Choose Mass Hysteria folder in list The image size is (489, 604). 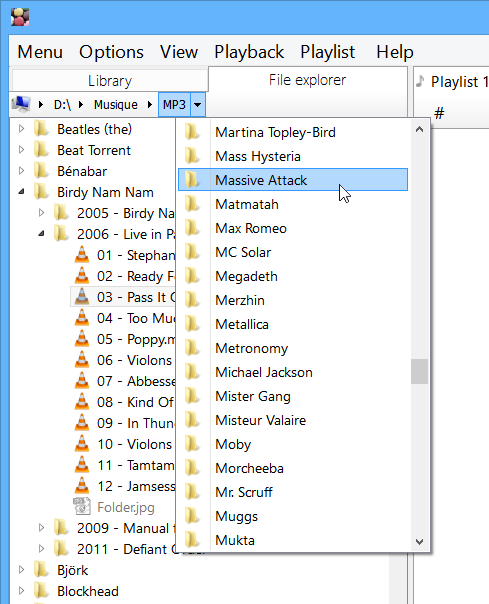click(x=293, y=156)
